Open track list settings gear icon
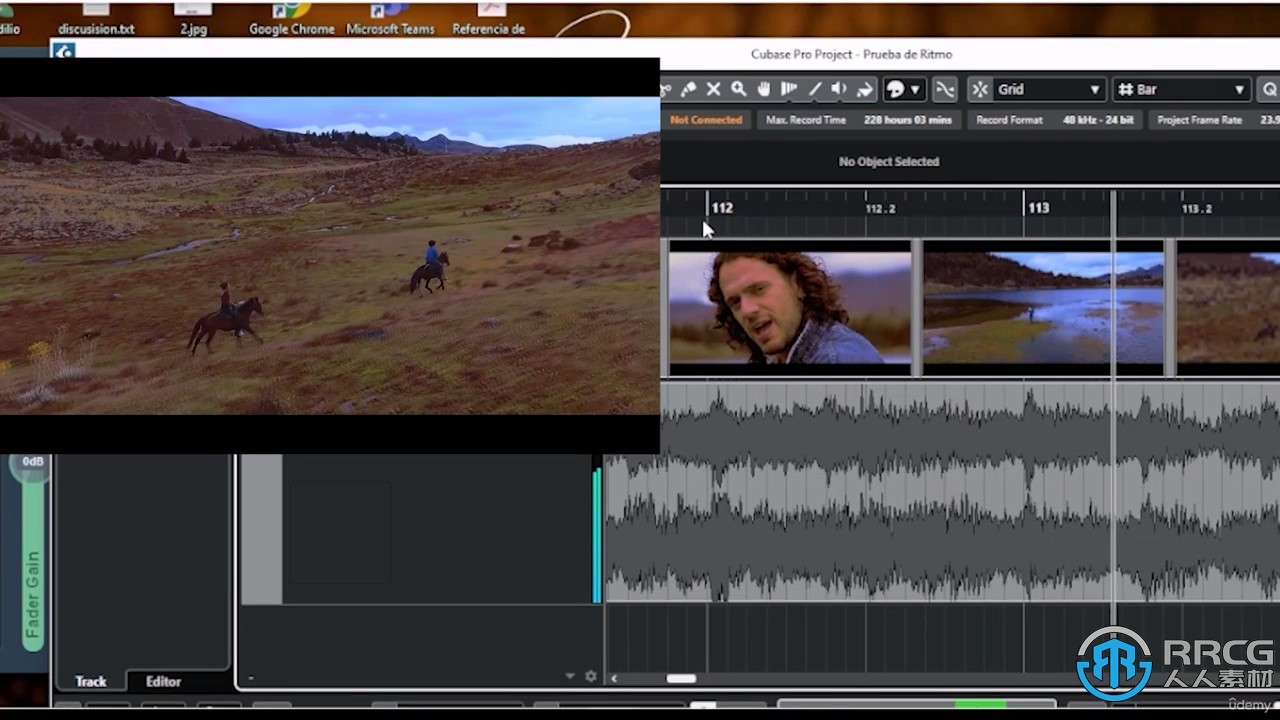Screen dimensions: 1280x720 [591, 676]
